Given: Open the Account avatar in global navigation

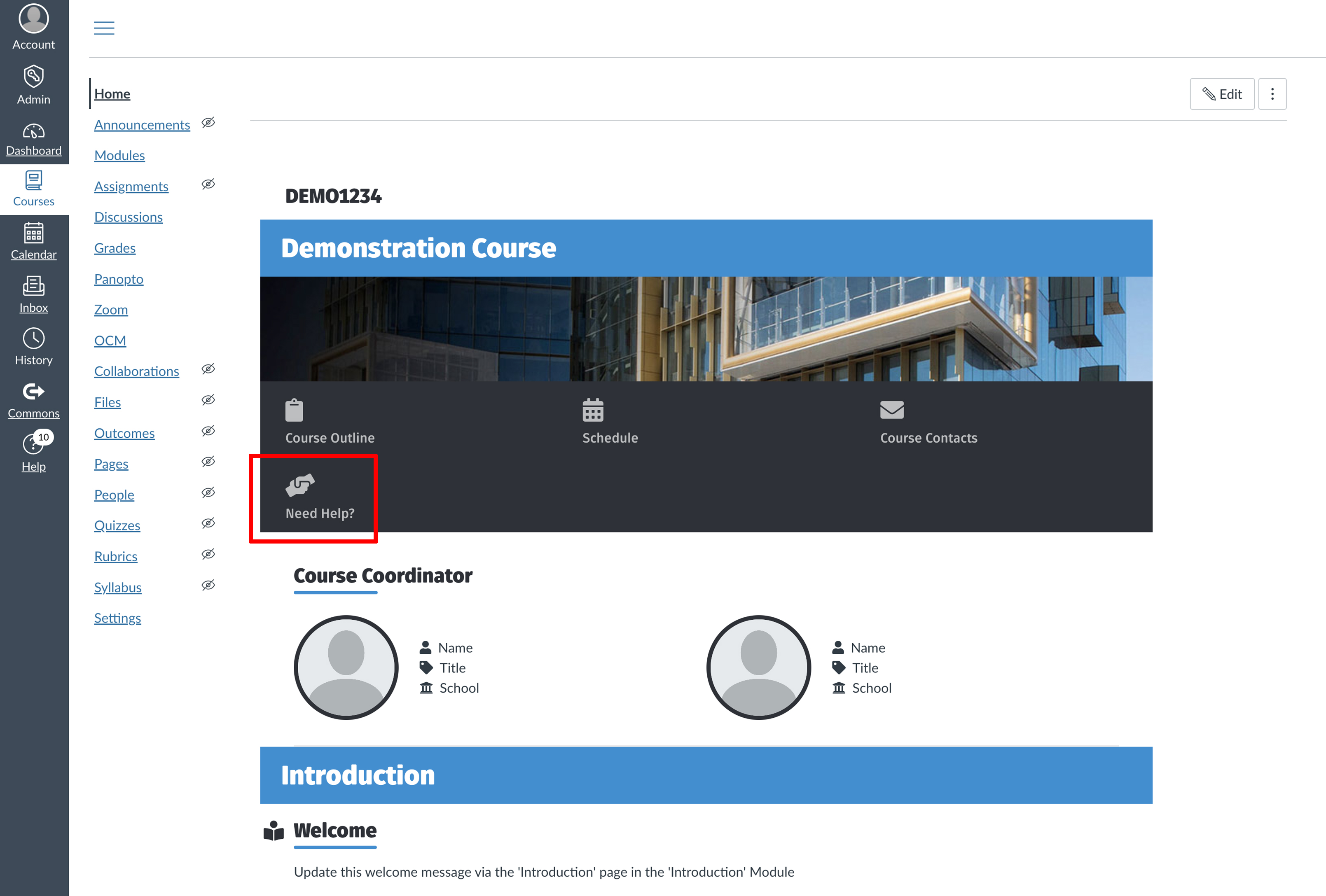Looking at the screenshot, I should (x=34, y=19).
